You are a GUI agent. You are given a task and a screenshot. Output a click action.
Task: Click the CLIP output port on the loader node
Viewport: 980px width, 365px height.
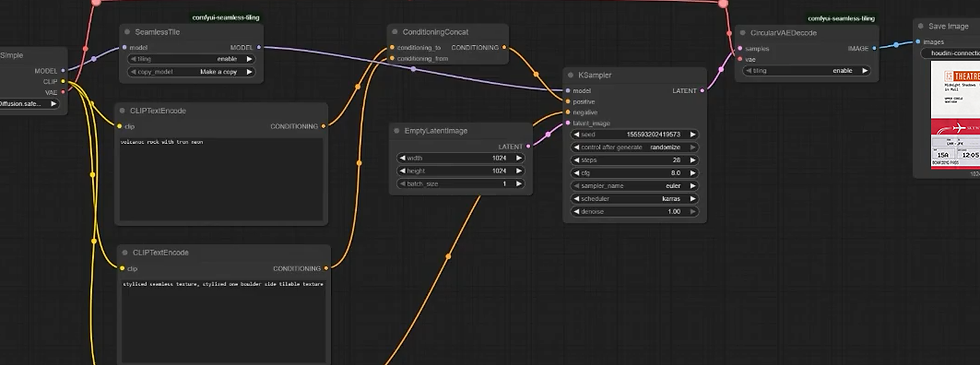pos(63,81)
